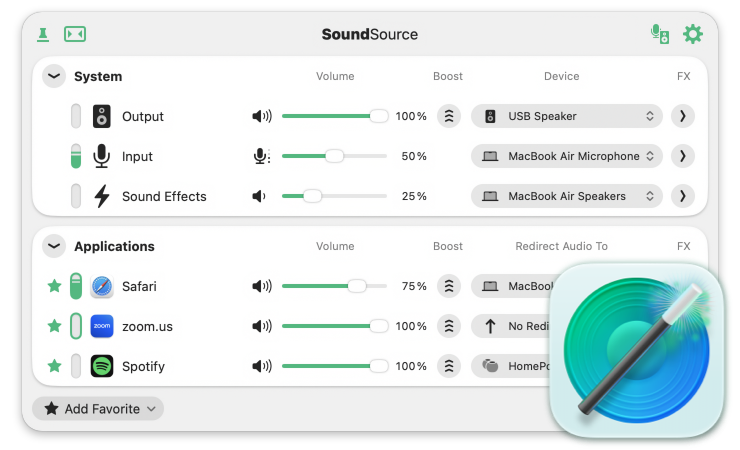
Task: Mute Sound Effects via its speaker icon
Action: pyautogui.click(x=259, y=196)
